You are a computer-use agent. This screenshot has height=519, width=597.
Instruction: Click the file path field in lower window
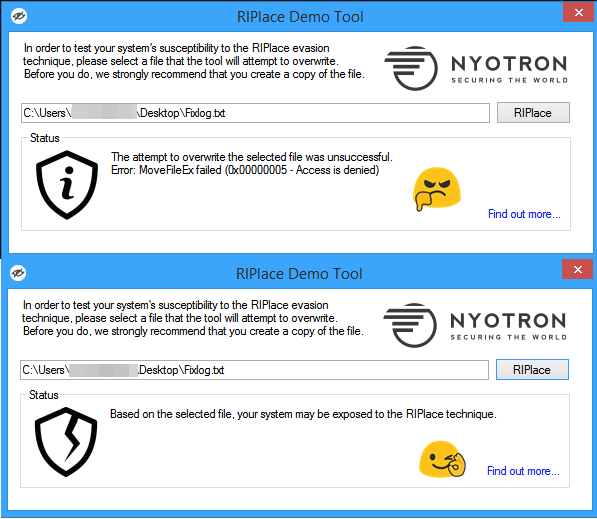(x=254, y=370)
